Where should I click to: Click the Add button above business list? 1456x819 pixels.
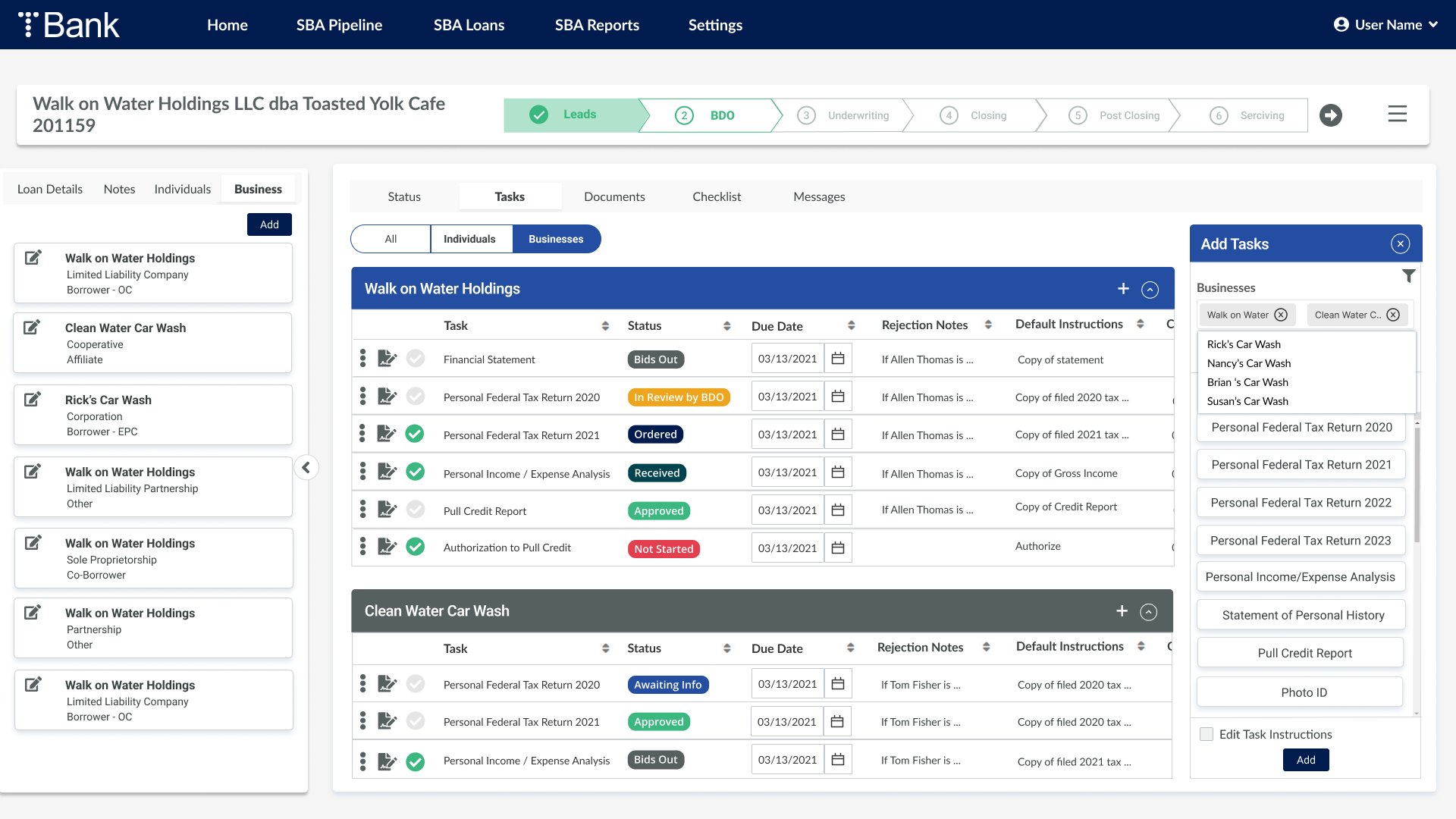[269, 224]
